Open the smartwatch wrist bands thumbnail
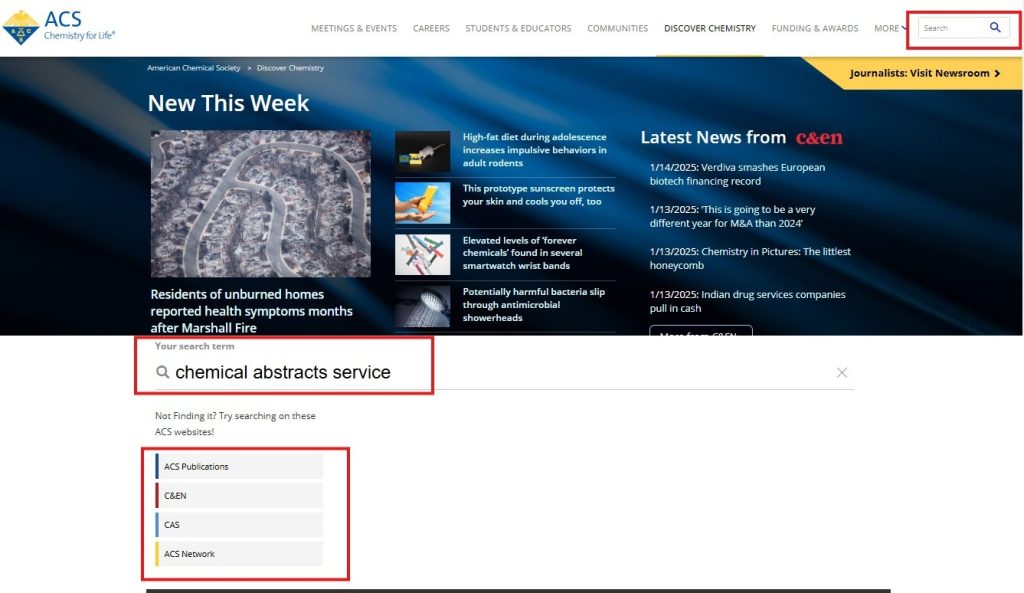The height and width of the screenshot is (593, 1024). [x=423, y=254]
